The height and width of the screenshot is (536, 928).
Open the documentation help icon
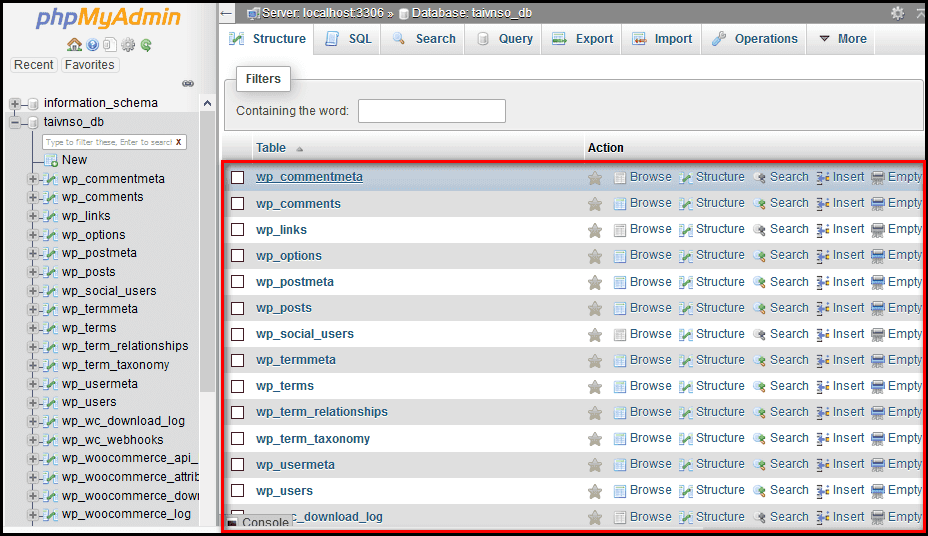tap(92, 44)
